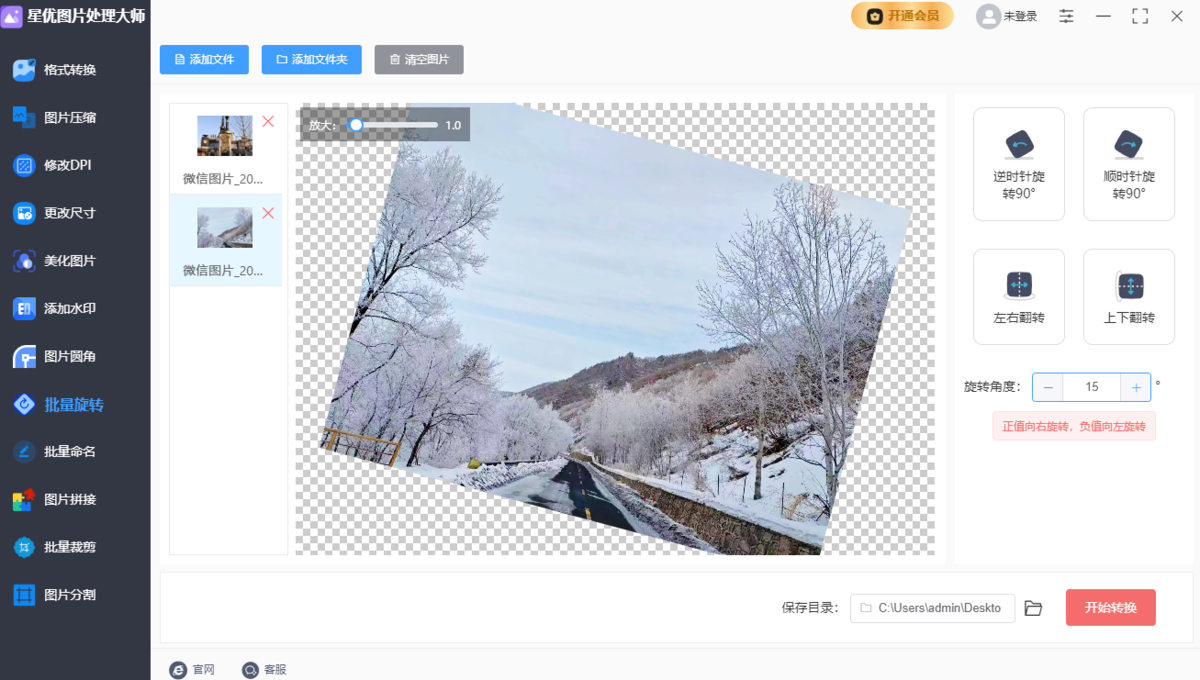The width and height of the screenshot is (1200, 680).
Task: Select the first image thumbnail in file list
Action: pos(225,136)
